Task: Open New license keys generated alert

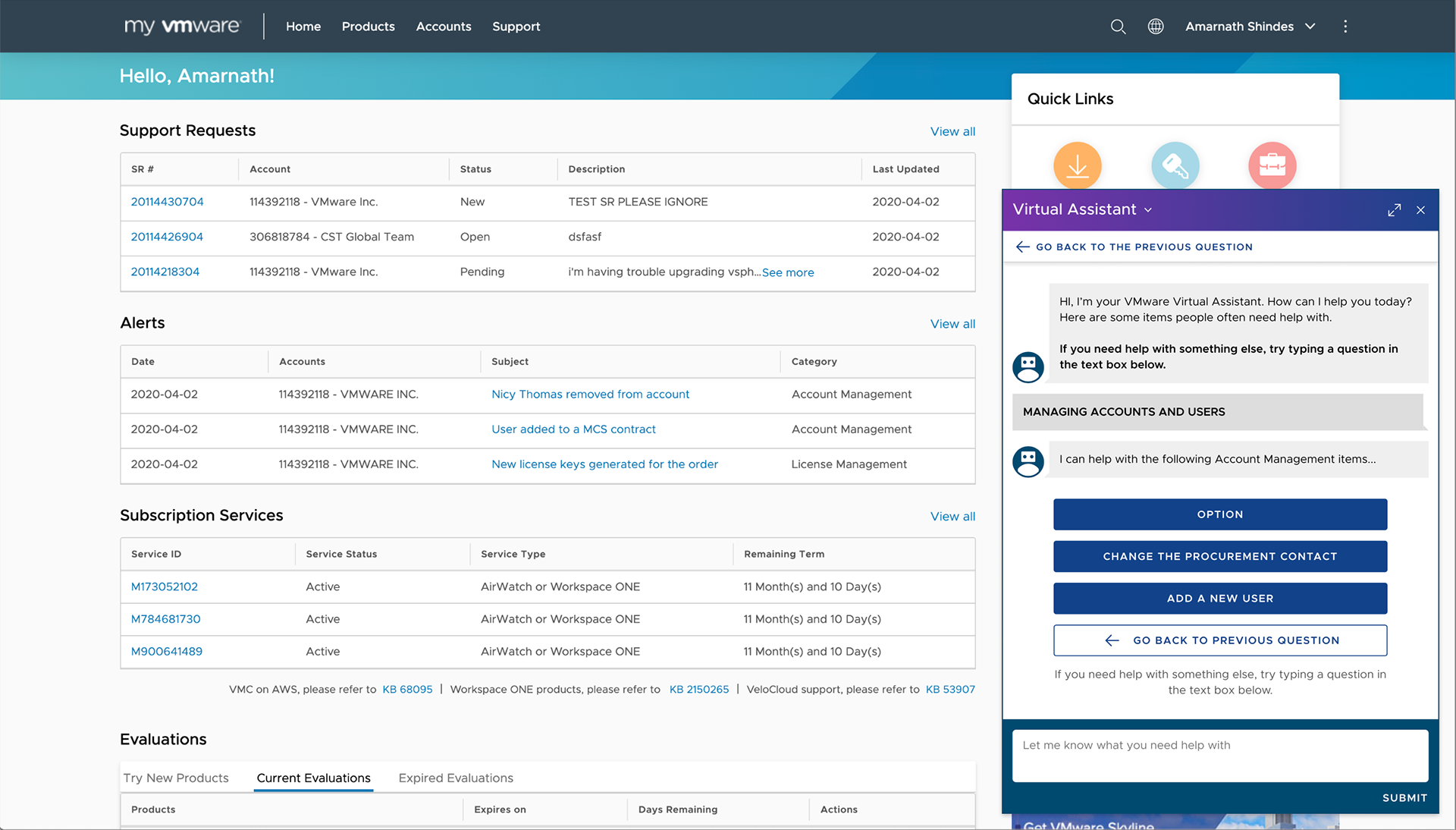Action: [x=604, y=464]
